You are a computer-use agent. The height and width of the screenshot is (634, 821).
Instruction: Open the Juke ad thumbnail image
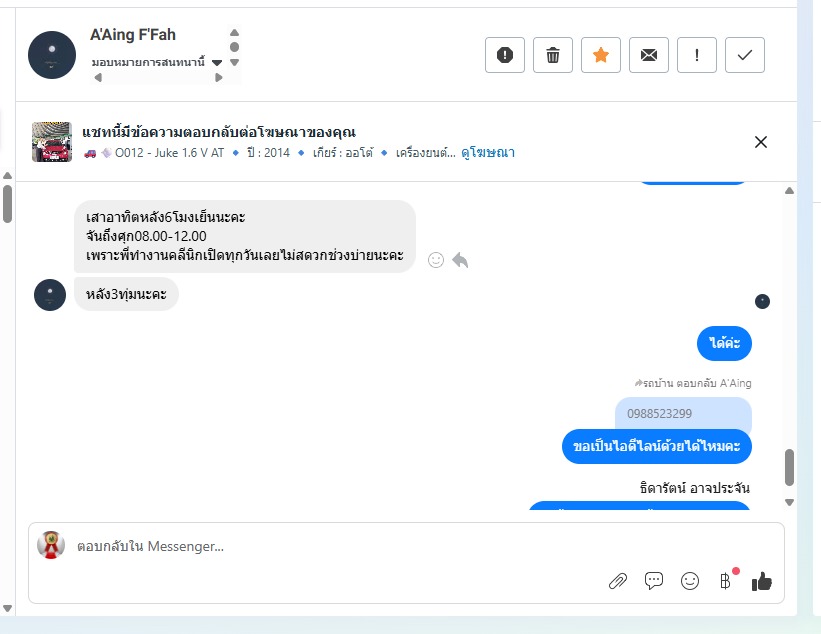52,142
